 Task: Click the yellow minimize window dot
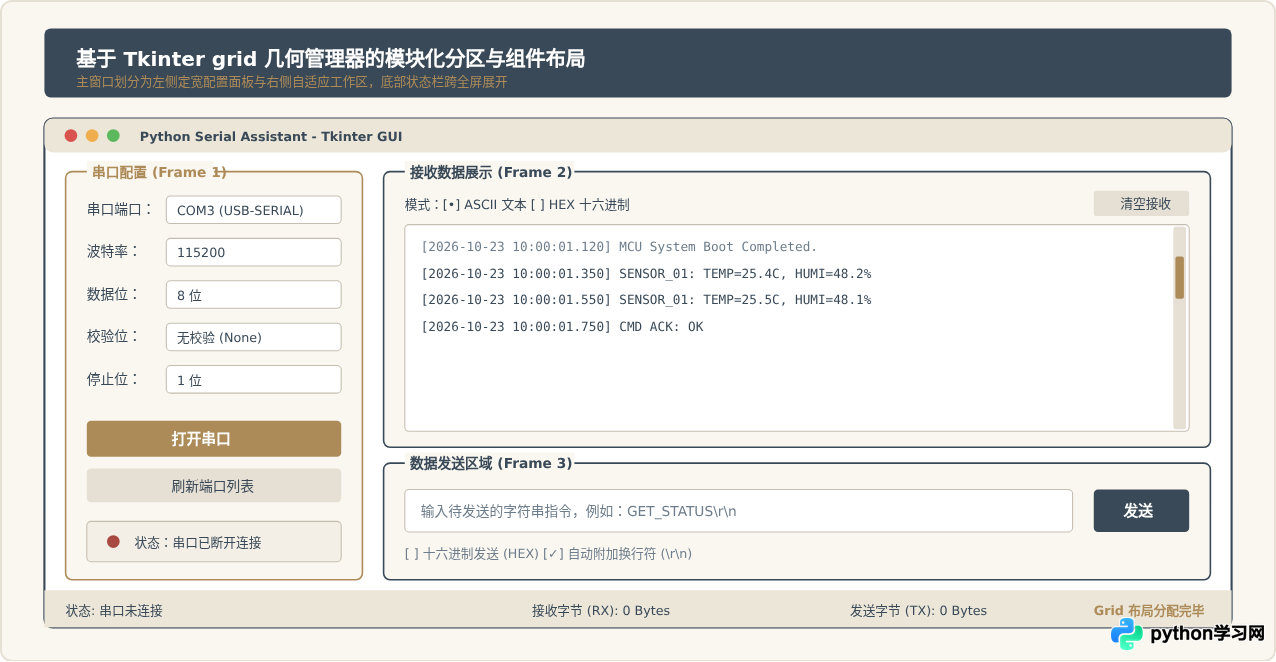pos(92,136)
